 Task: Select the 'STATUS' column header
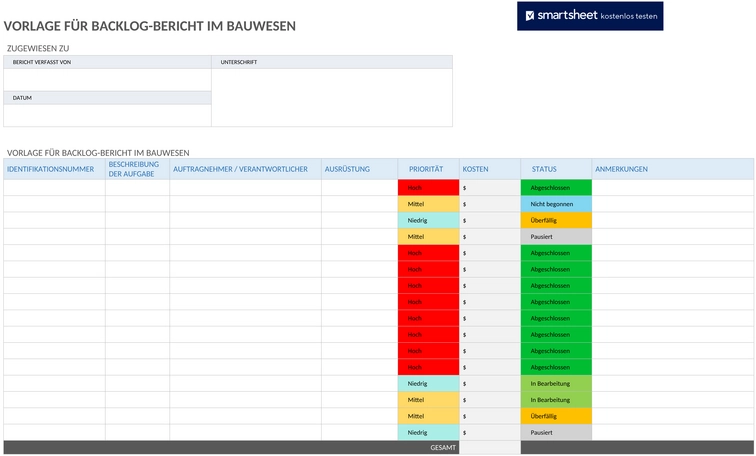coord(556,169)
